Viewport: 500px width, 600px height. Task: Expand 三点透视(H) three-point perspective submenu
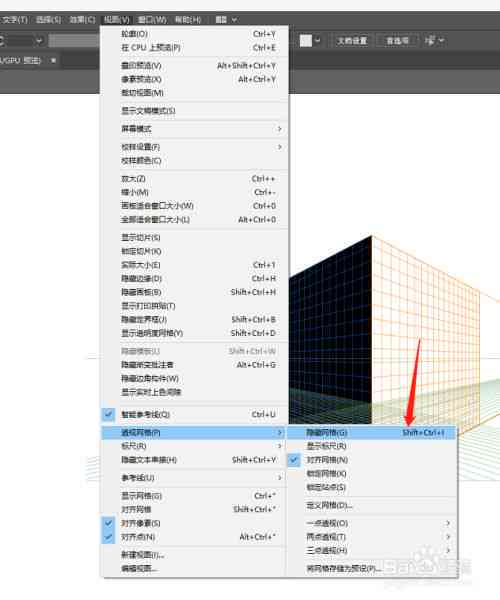[x=372, y=551]
